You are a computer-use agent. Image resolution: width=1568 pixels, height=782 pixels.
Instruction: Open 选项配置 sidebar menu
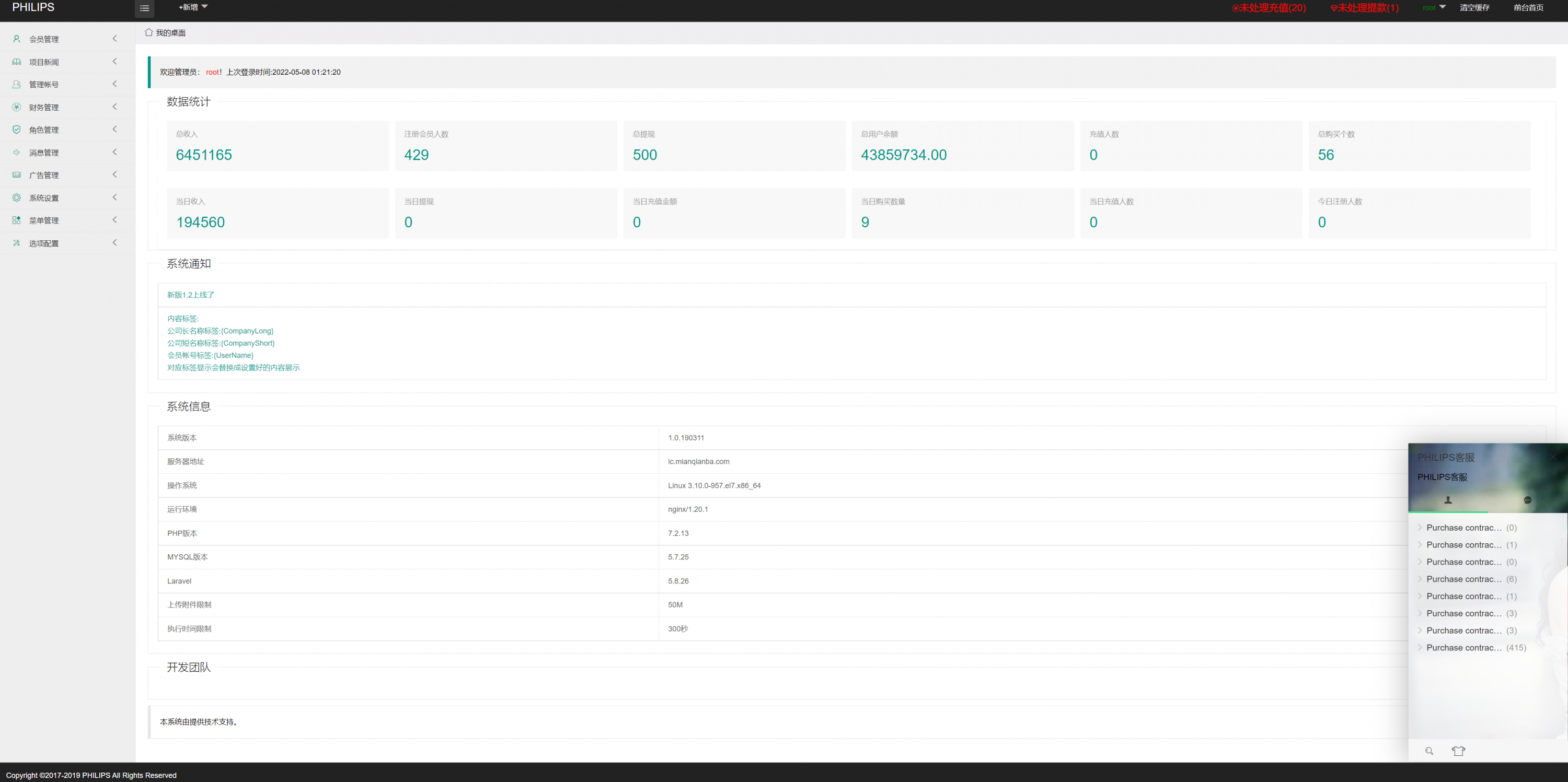coord(44,243)
